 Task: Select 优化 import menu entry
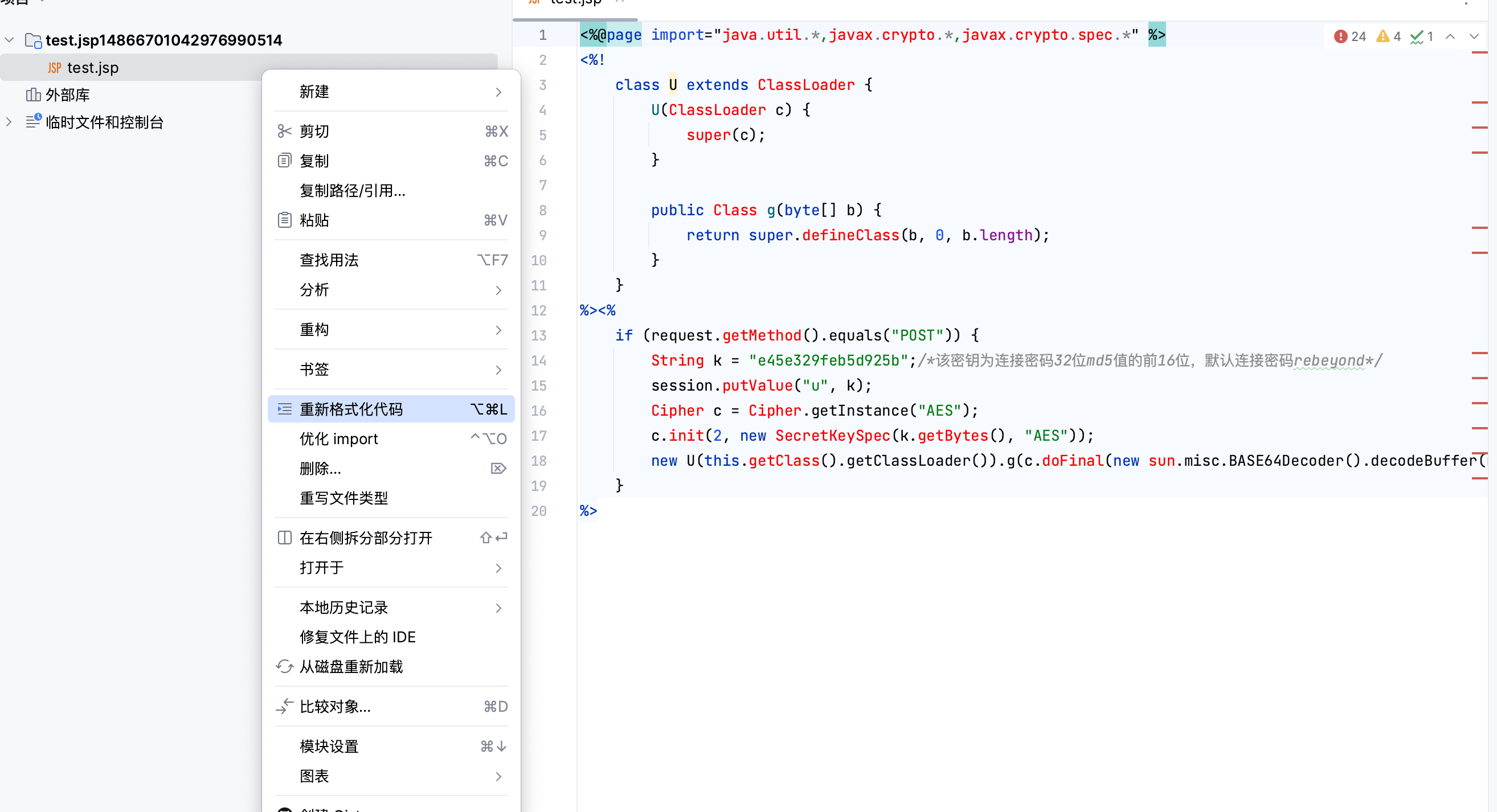391,438
